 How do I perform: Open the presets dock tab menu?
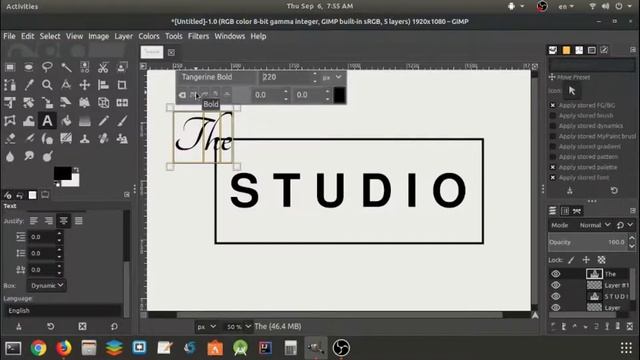point(633,50)
